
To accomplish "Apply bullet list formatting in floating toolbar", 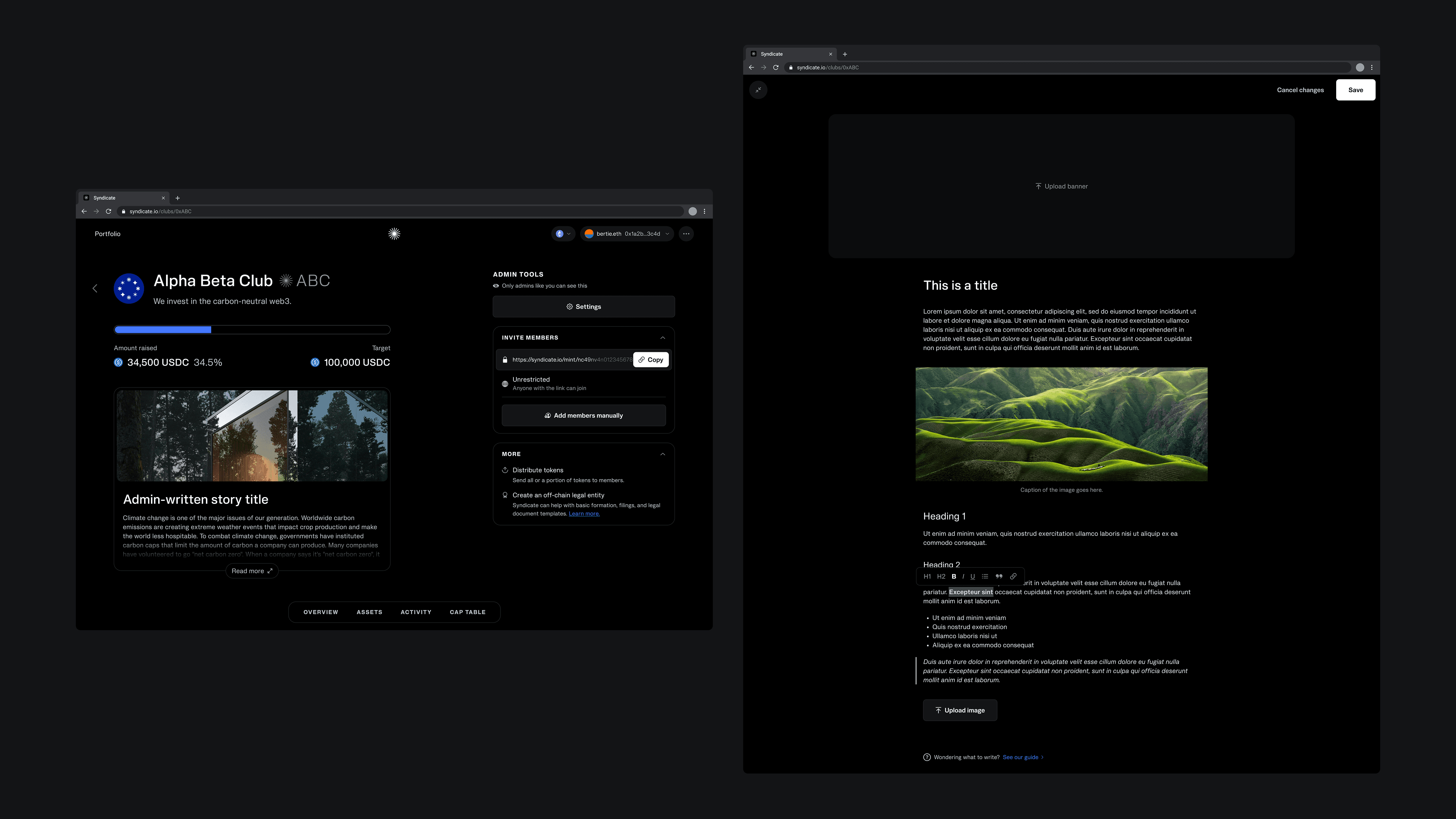I will tap(985, 576).
